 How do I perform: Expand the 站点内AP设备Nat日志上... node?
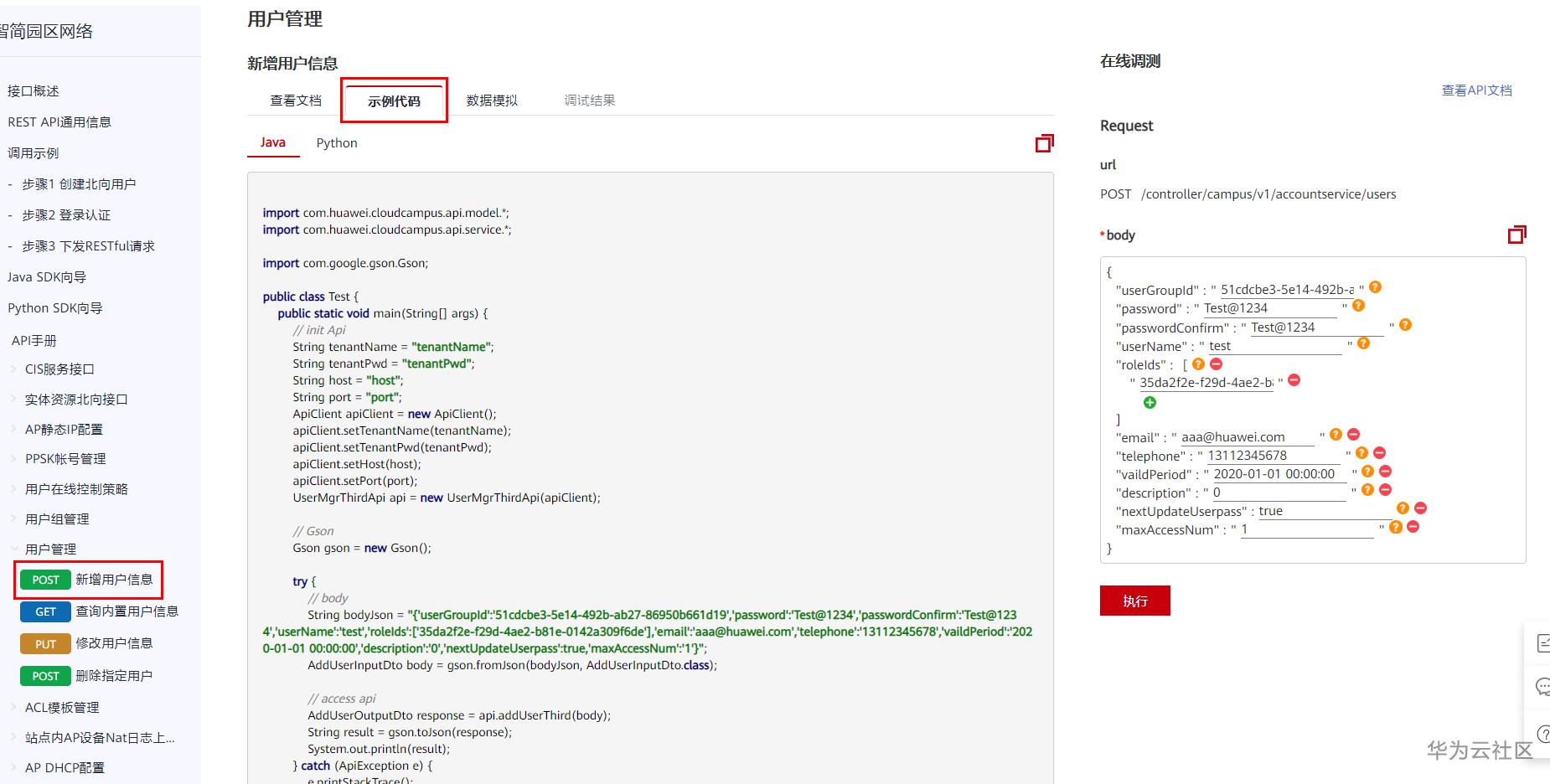[x=13, y=738]
